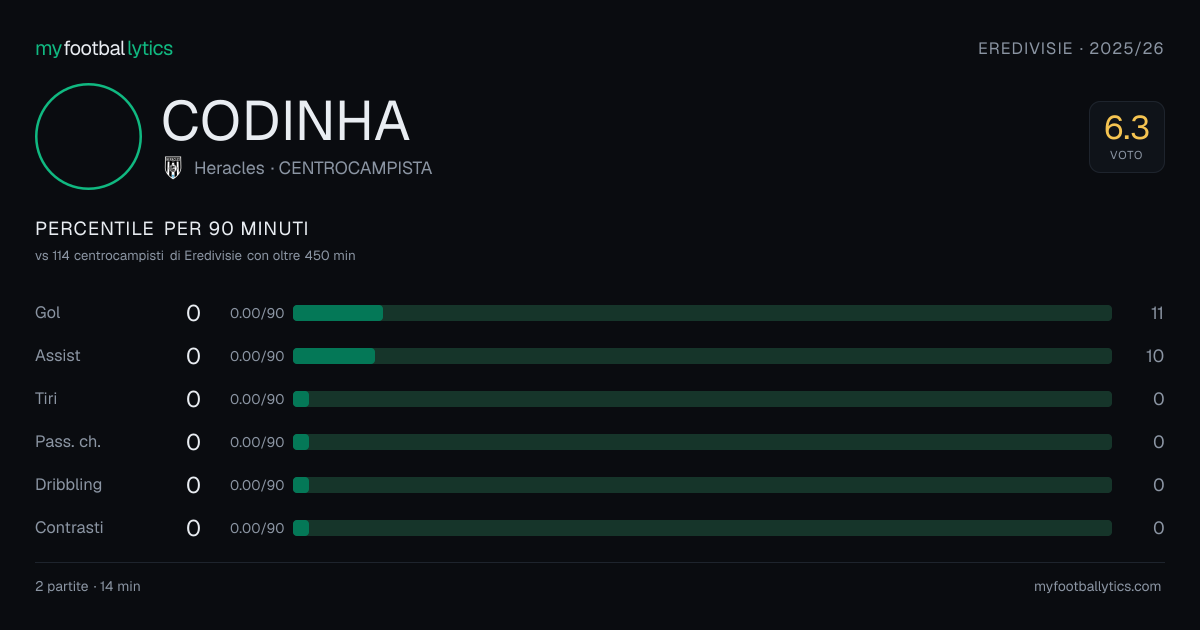The height and width of the screenshot is (630, 1200).
Task: Click the 2 partite 14 min footer text
Action: [x=88, y=587]
